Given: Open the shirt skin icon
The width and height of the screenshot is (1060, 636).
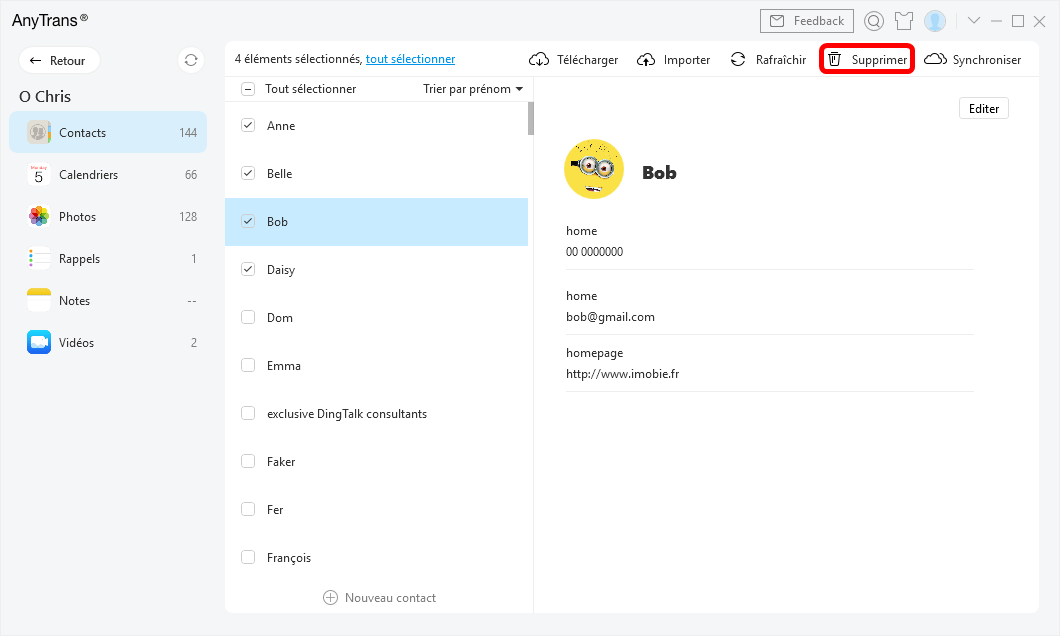Looking at the screenshot, I should pyautogui.click(x=904, y=21).
